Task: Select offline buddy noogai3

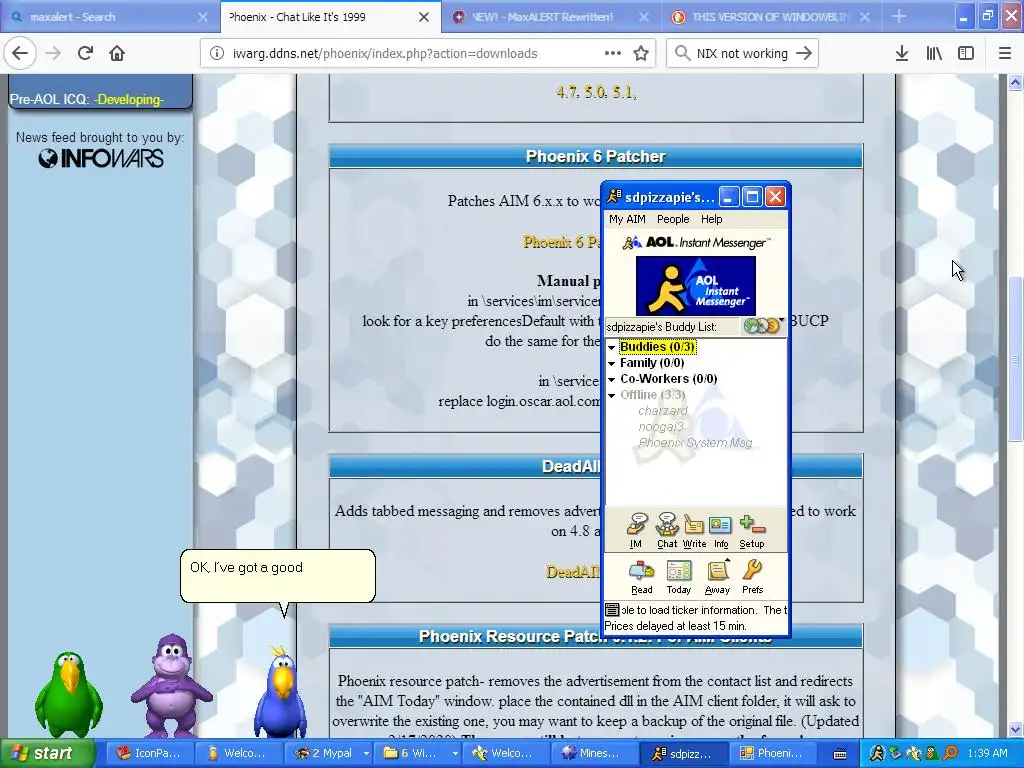Action: [x=660, y=426]
